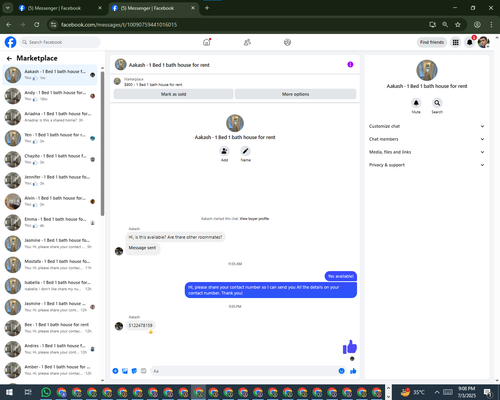
Task: Open the emoji picker in message box
Action: pos(341,371)
